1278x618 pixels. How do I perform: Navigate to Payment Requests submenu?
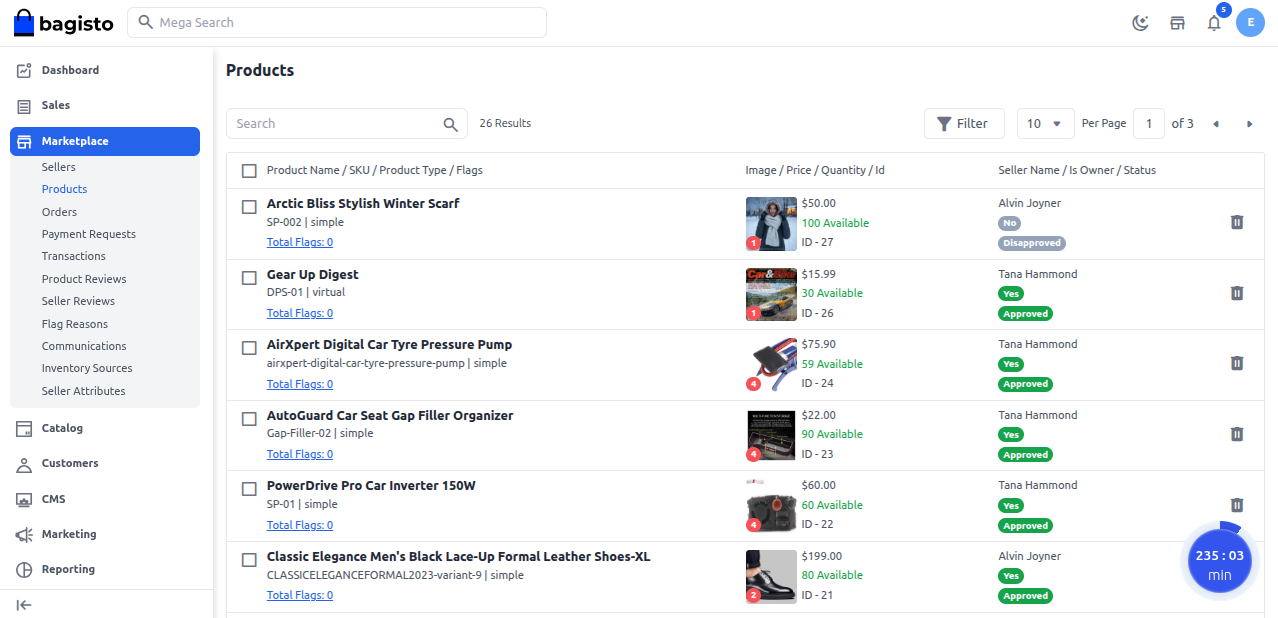click(x=89, y=234)
